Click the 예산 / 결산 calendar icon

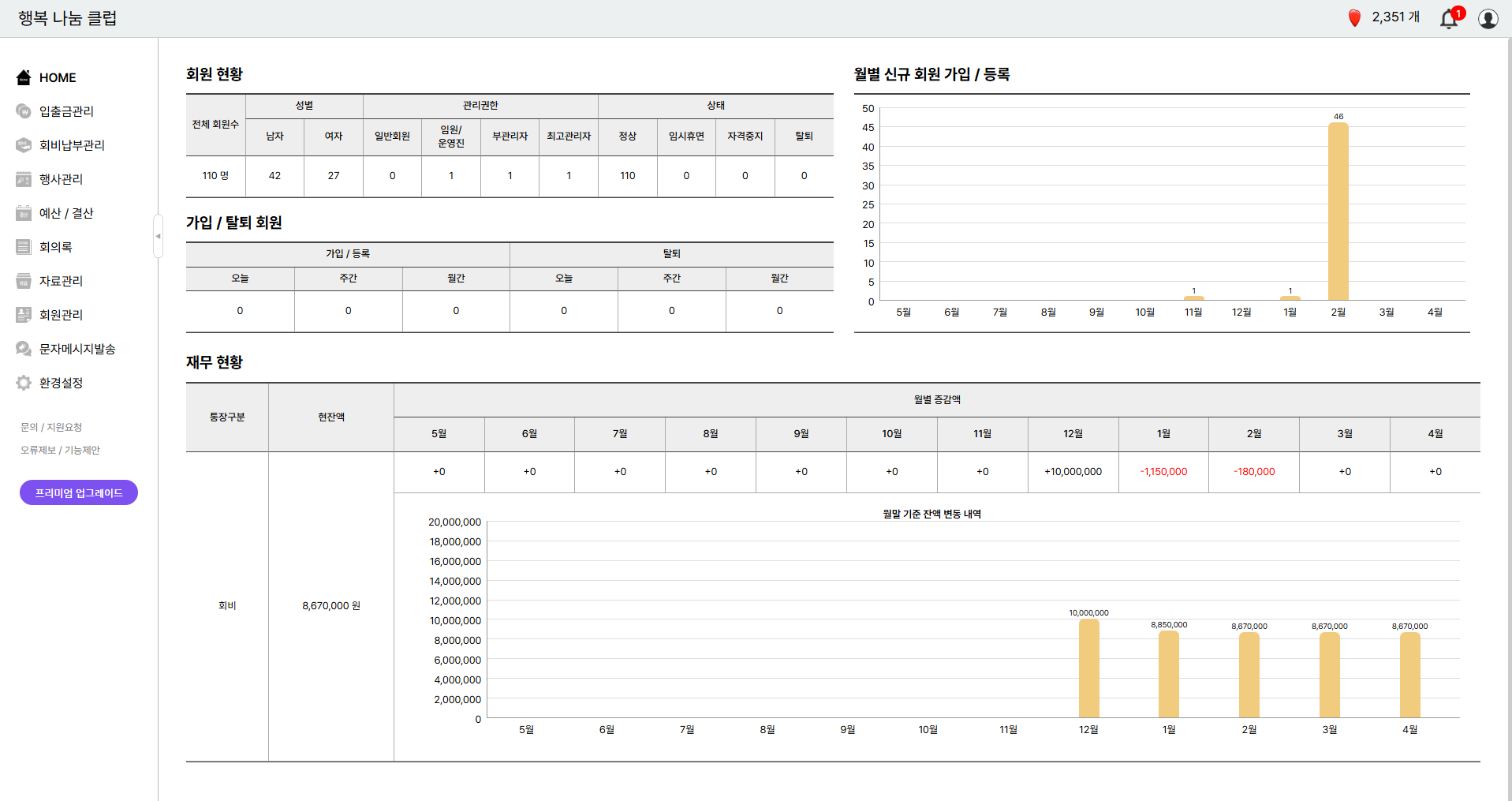click(x=24, y=213)
